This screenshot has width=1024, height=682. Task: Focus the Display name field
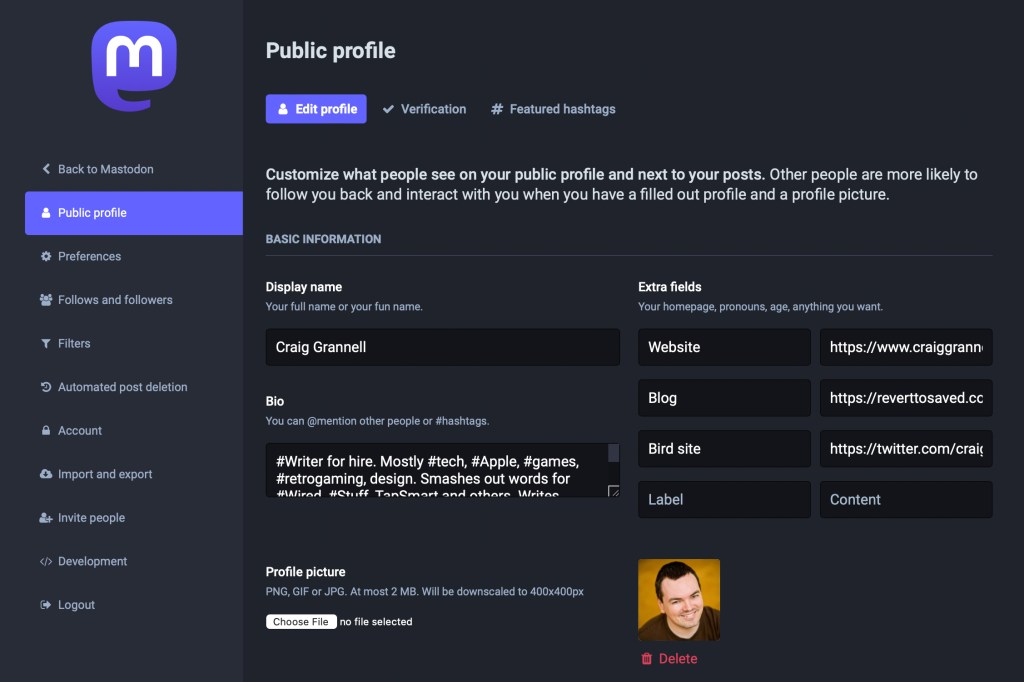click(443, 347)
